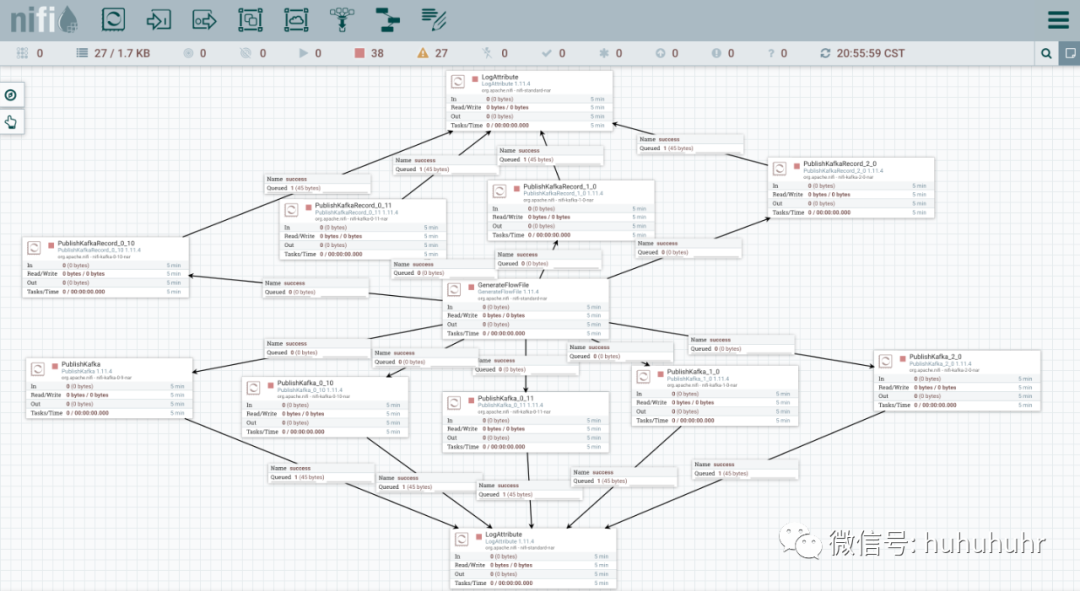Image resolution: width=1080 pixels, height=591 pixels.
Task: Click the GenerateFlowFile processor icon
Action: pyautogui.click(x=455, y=289)
